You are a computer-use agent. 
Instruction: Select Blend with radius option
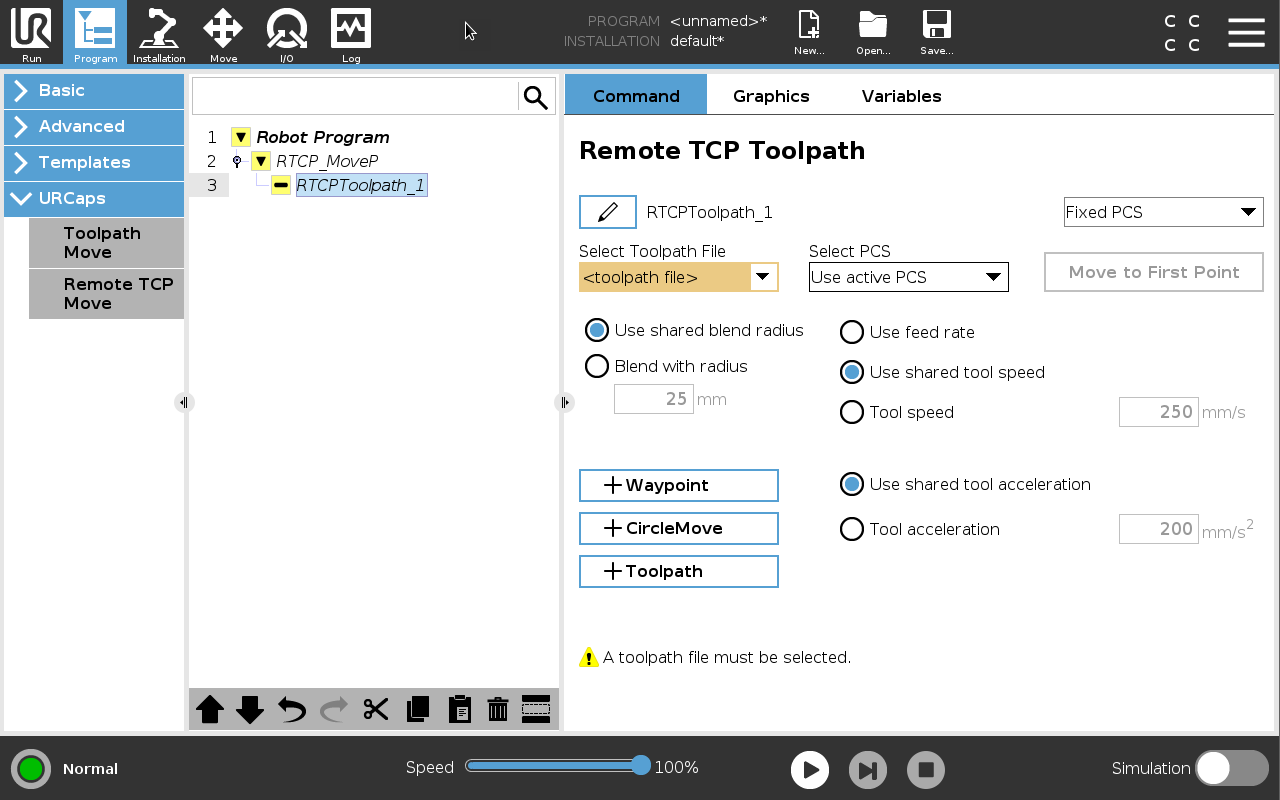[x=597, y=366]
